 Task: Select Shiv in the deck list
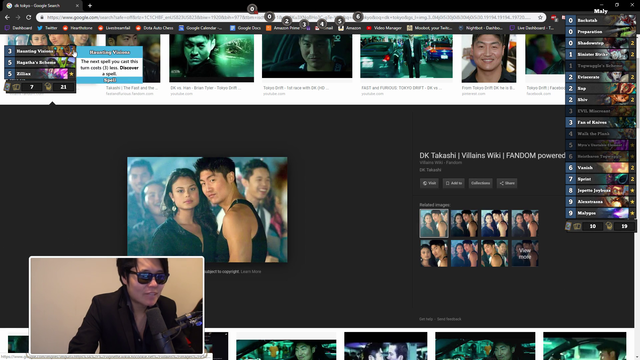pyautogui.click(x=600, y=100)
